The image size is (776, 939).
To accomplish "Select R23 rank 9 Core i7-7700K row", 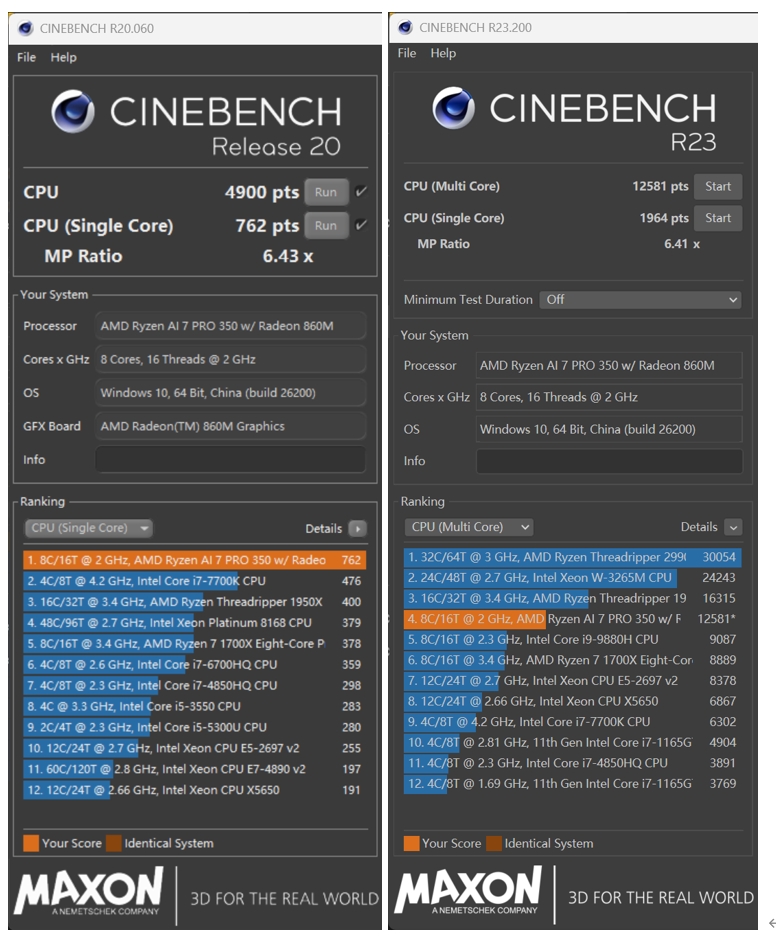I will [x=572, y=722].
